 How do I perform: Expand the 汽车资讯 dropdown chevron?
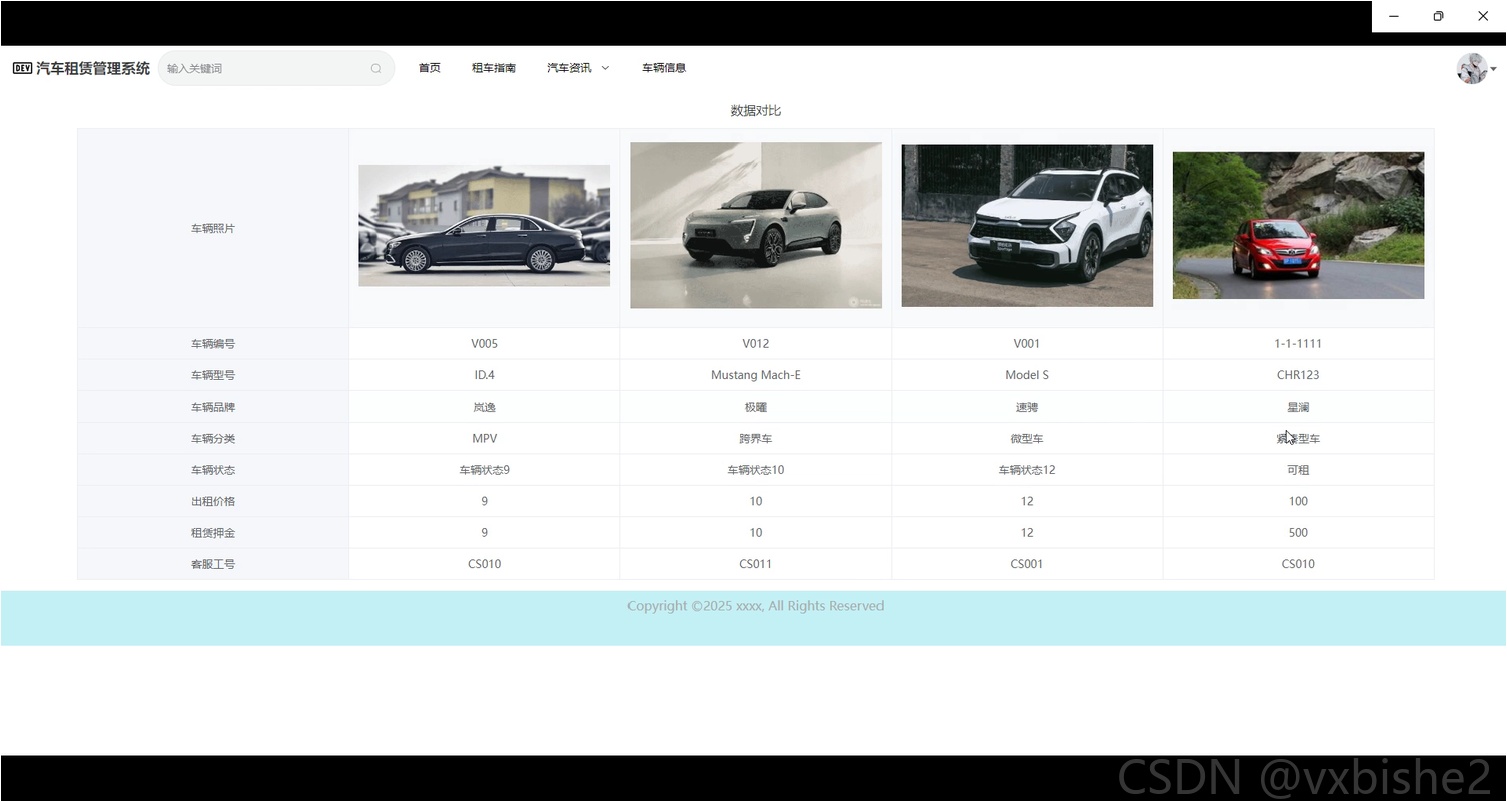605,68
